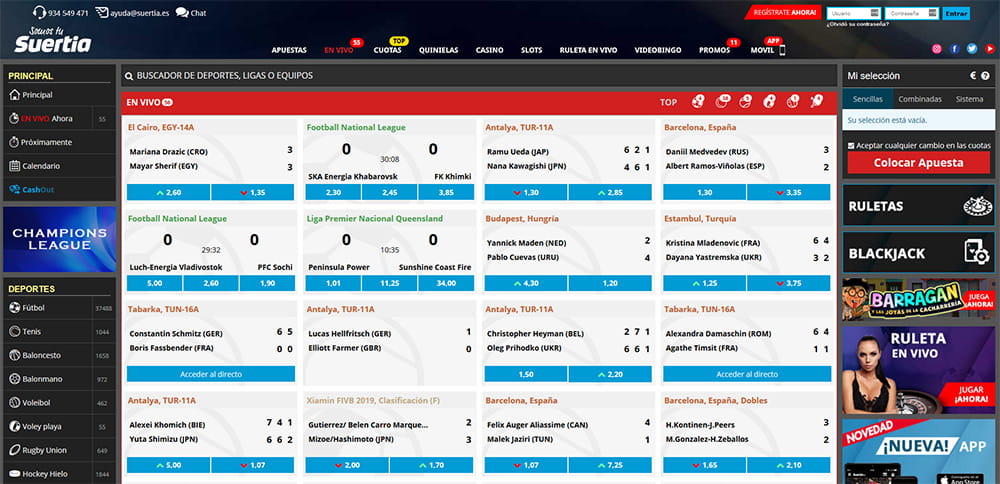Click the Usuario input field
The width and height of the screenshot is (1000, 484).
click(x=854, y=13)
